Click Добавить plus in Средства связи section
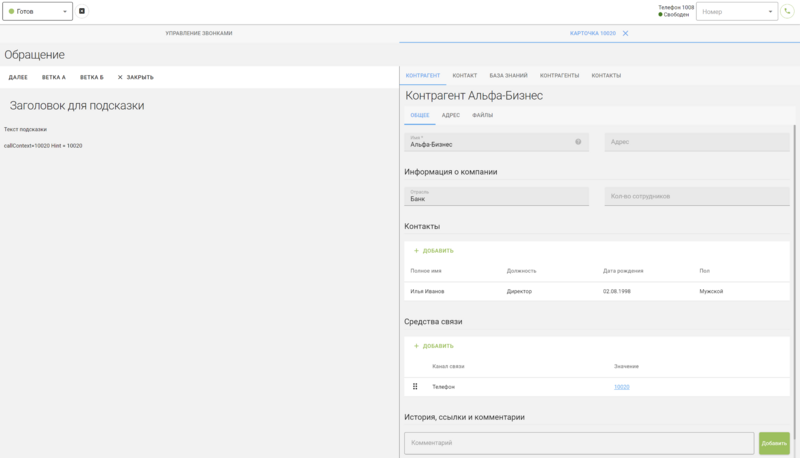This screenshot has width=800, height=458. click(433, 346)
